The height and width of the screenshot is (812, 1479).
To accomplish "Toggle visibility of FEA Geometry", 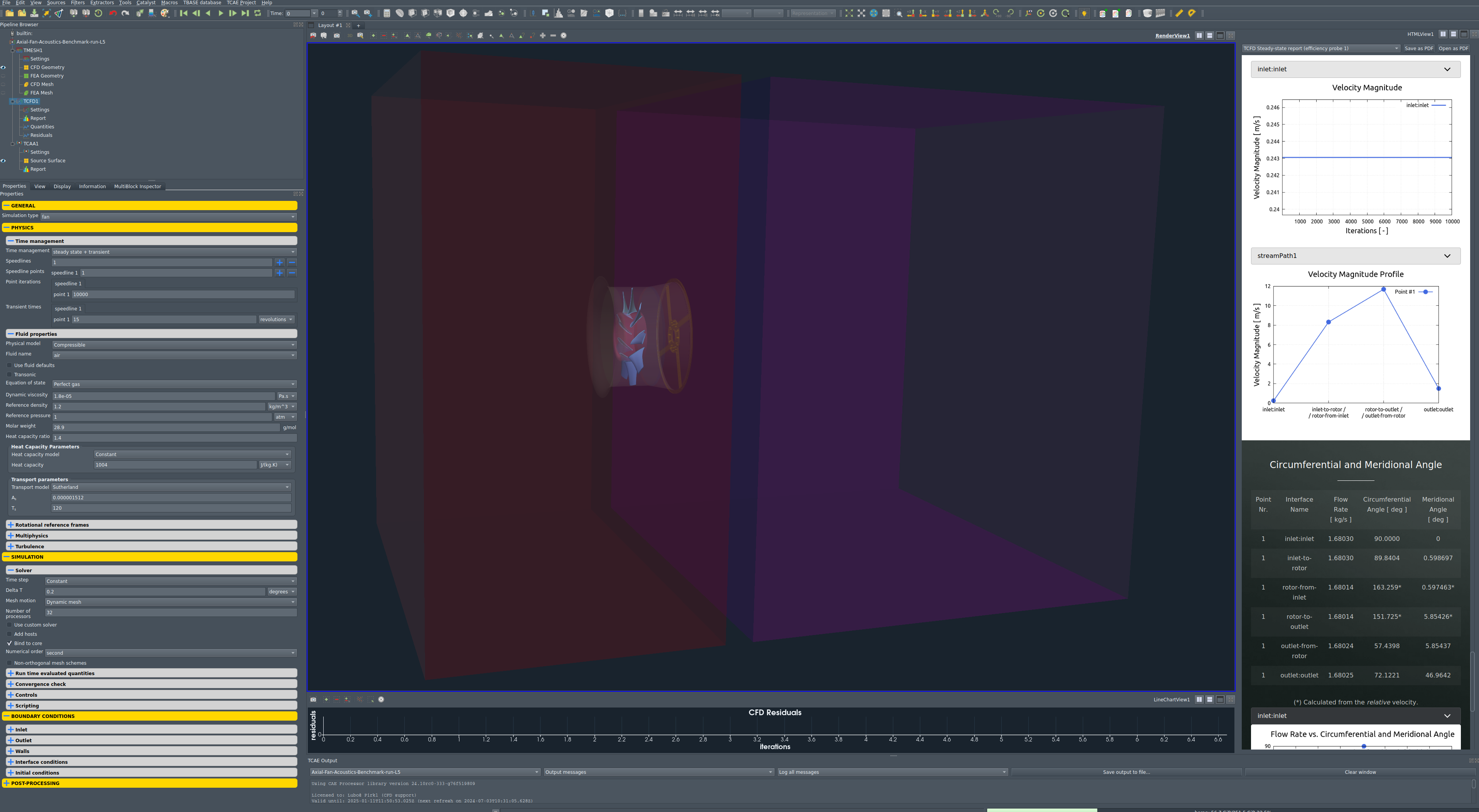I will click(x=3, y=76).
